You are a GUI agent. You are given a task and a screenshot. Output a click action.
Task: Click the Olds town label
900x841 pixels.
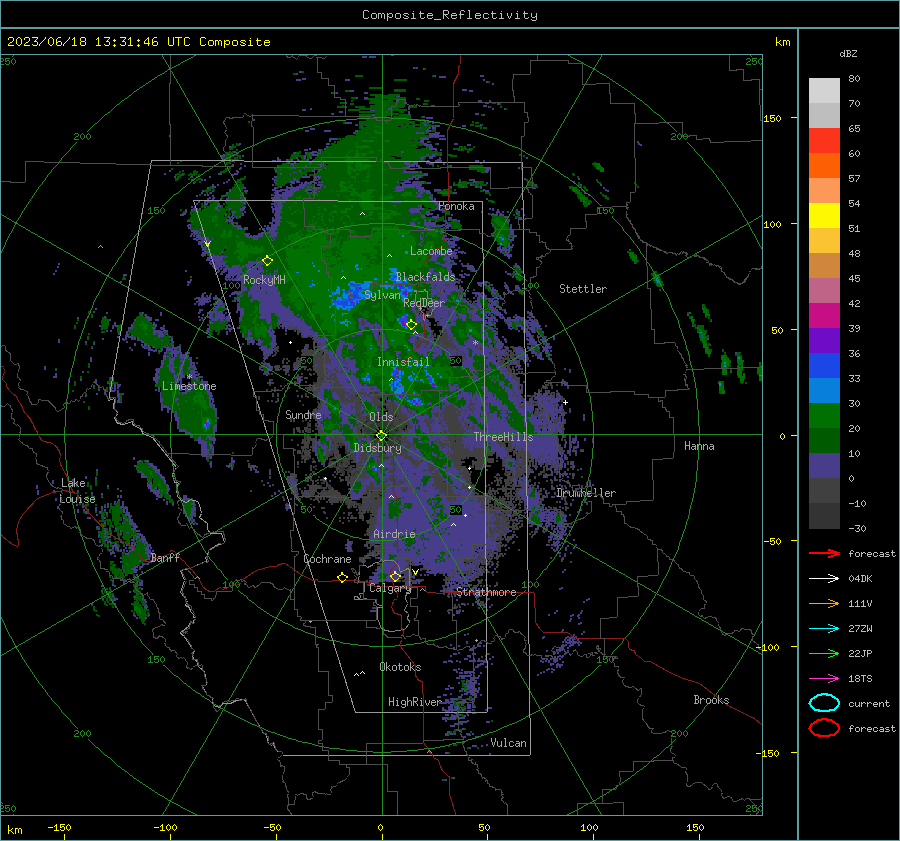point(381,417)
